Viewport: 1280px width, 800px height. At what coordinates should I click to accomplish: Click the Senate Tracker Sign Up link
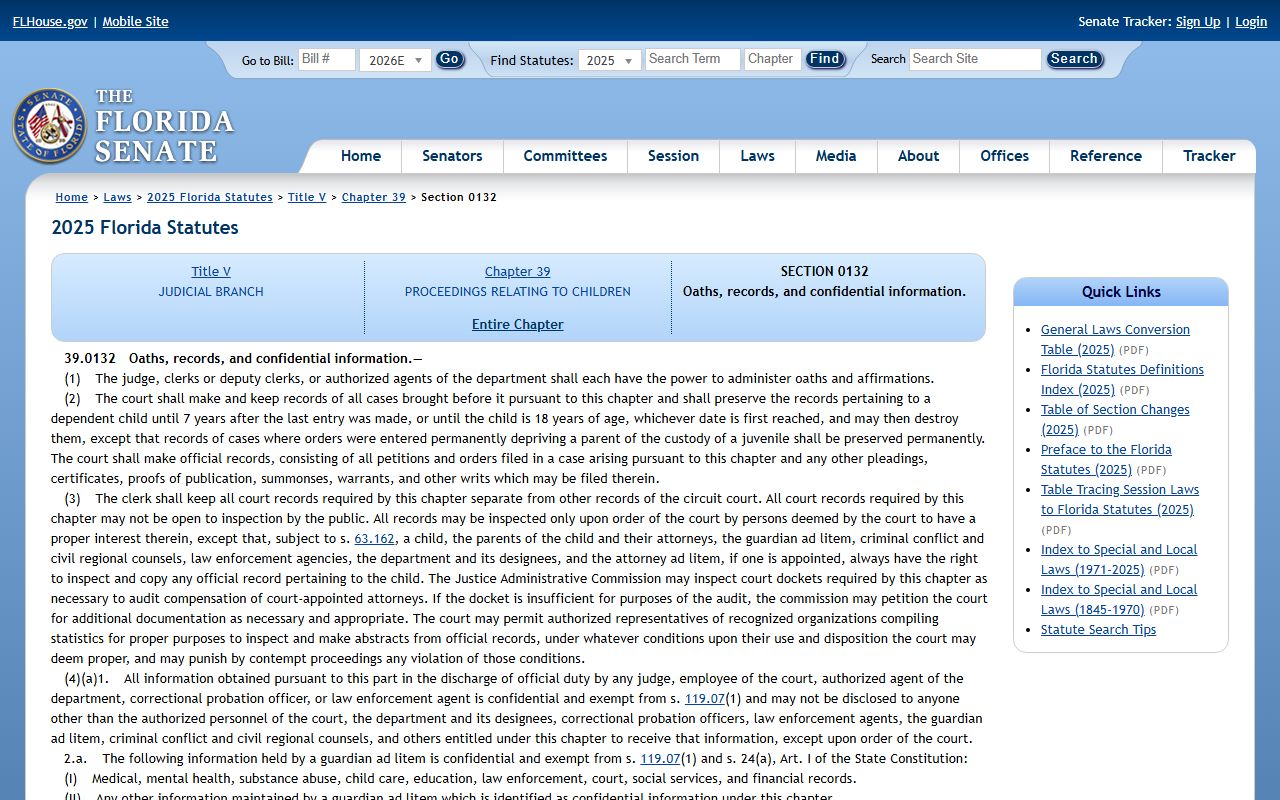coord(1198,21)
